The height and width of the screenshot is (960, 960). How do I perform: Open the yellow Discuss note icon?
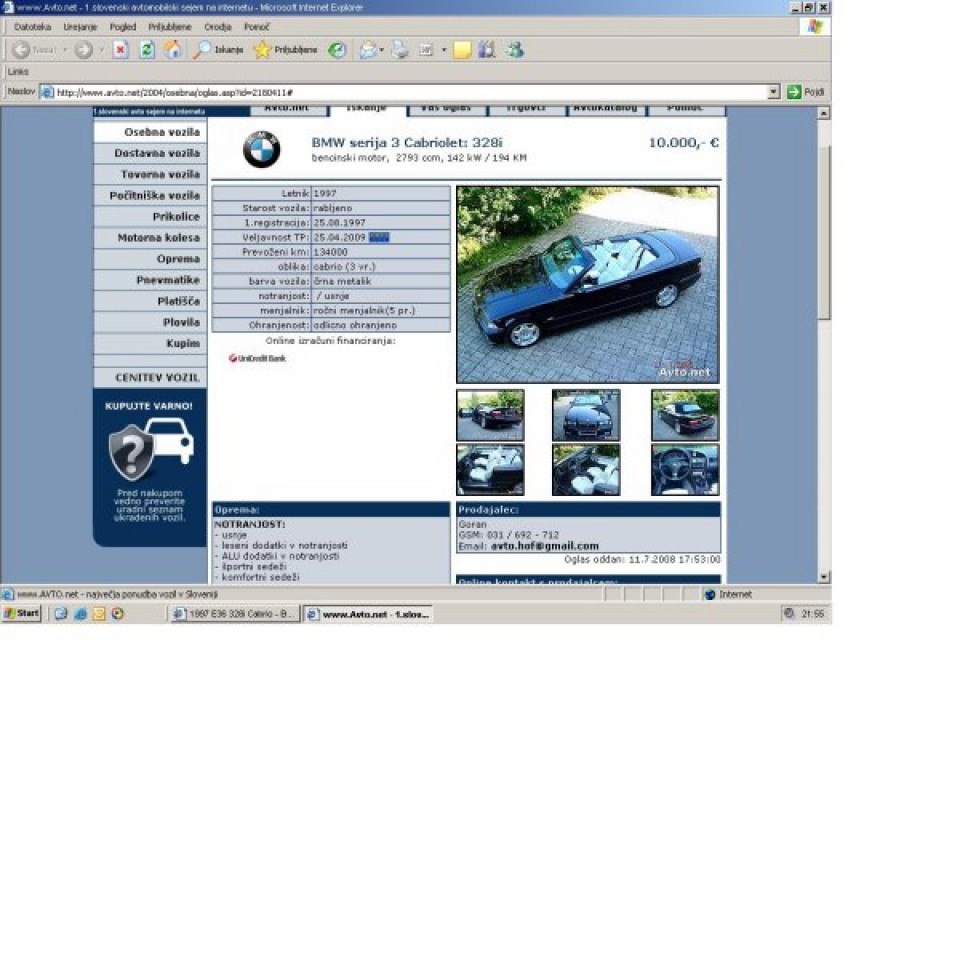pyautogui.click(x=462, y=50)
